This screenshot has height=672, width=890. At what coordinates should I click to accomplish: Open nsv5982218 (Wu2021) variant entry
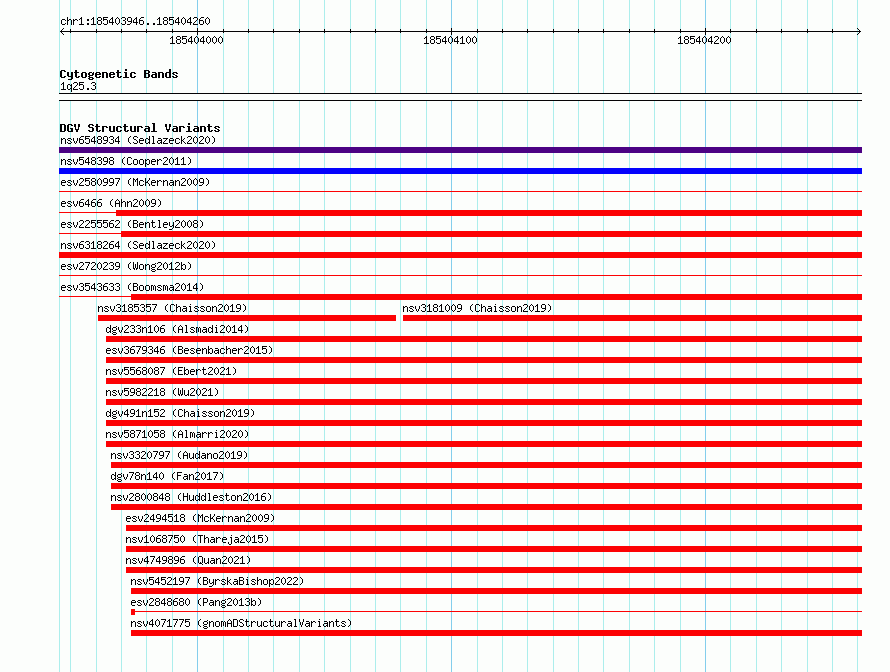[x=162, y=392]
